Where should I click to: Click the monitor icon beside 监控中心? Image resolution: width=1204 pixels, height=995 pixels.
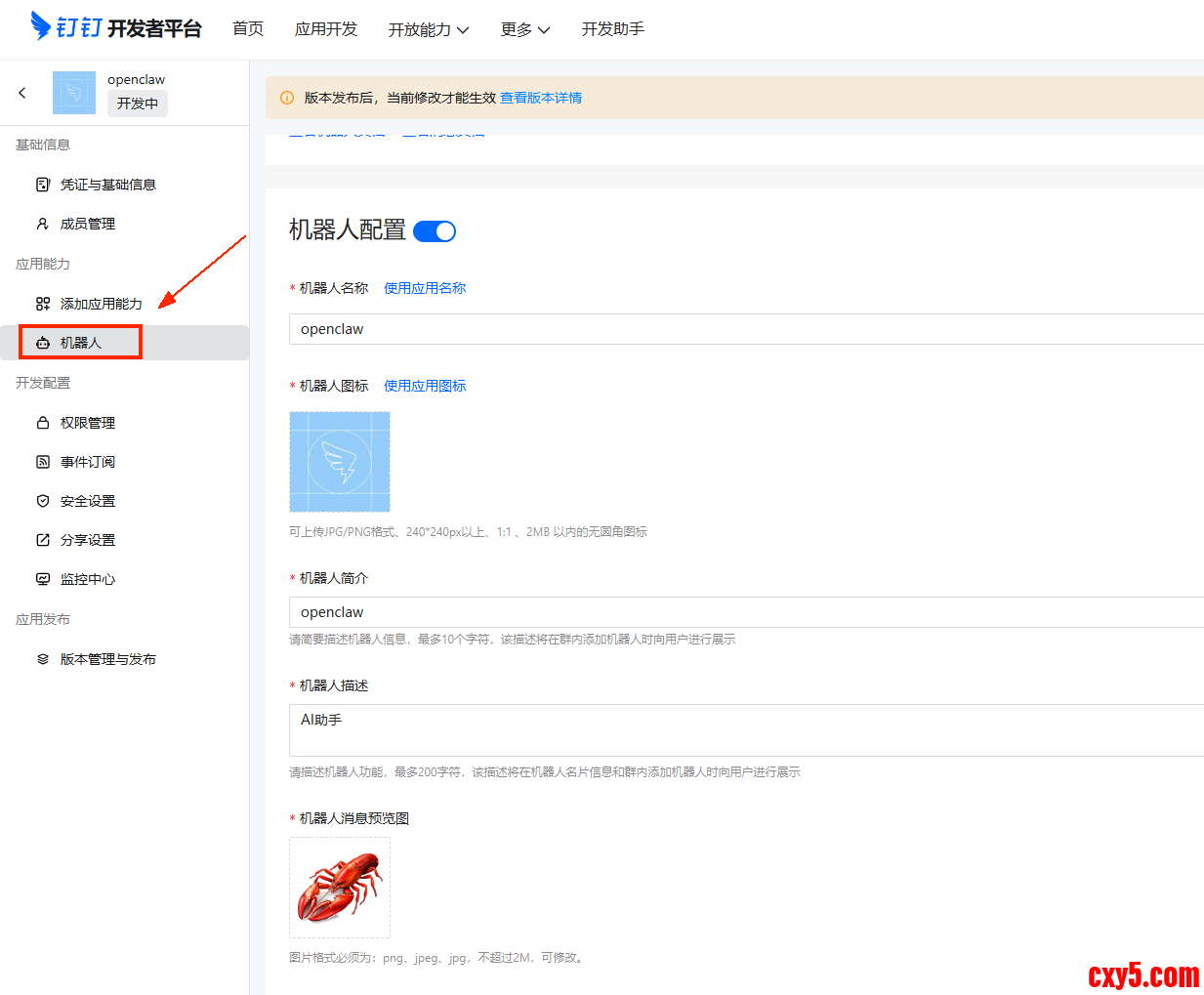coord(43,579)
